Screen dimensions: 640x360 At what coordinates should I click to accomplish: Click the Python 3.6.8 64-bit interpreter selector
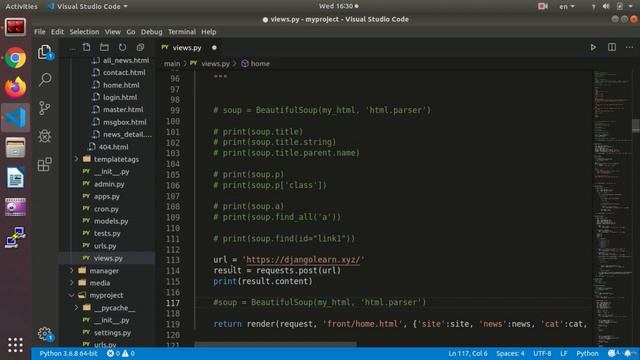point(68,353)
